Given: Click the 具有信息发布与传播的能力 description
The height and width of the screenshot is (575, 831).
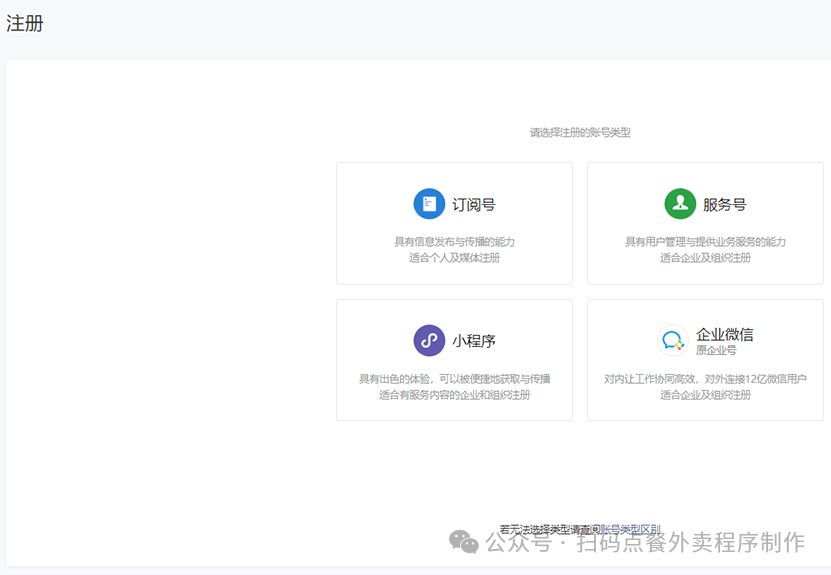Looking at the screenshot, I should click(x=454, y=242).
